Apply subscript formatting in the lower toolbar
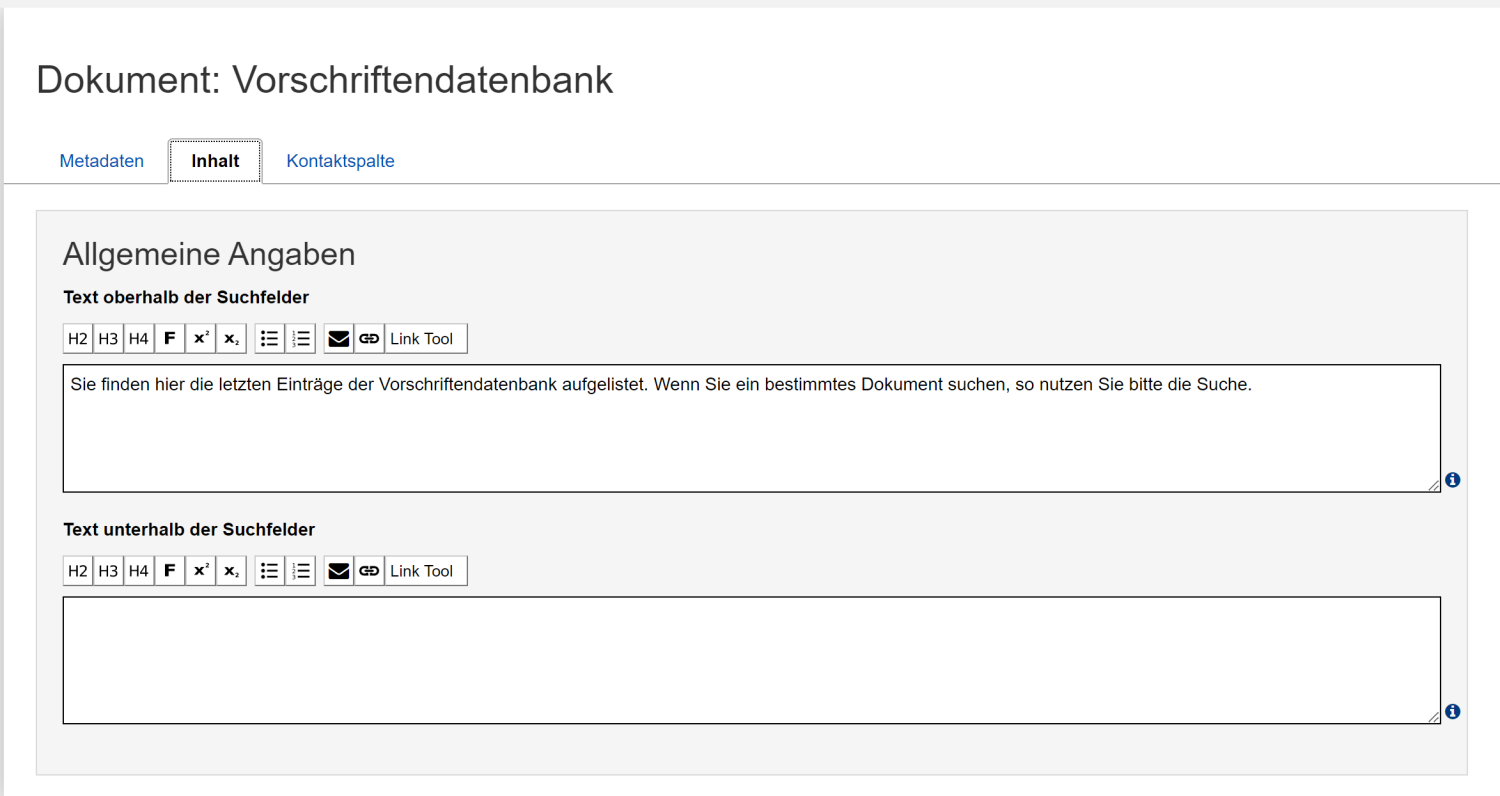This screenshot has width=1500, height=796. [x=231, y=570]
